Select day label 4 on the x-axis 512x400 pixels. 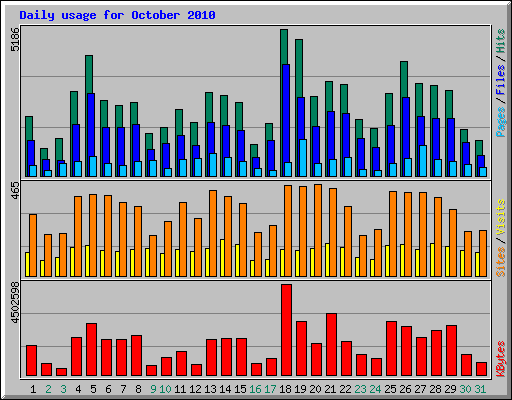(78, 389)
